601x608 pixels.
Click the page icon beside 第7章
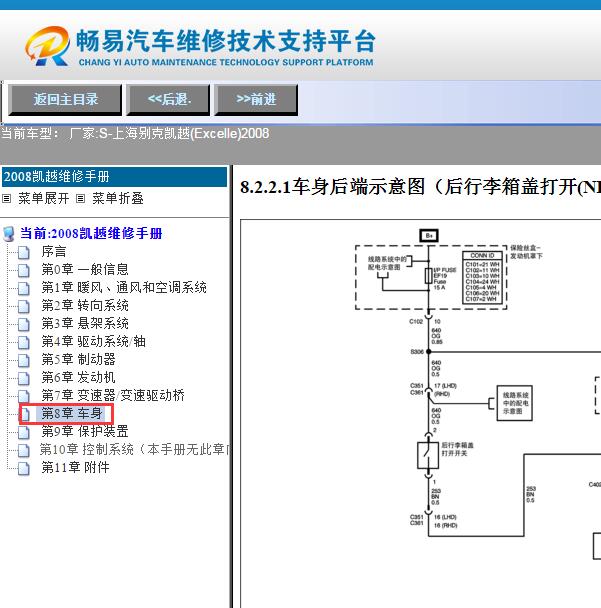[24, 396]
